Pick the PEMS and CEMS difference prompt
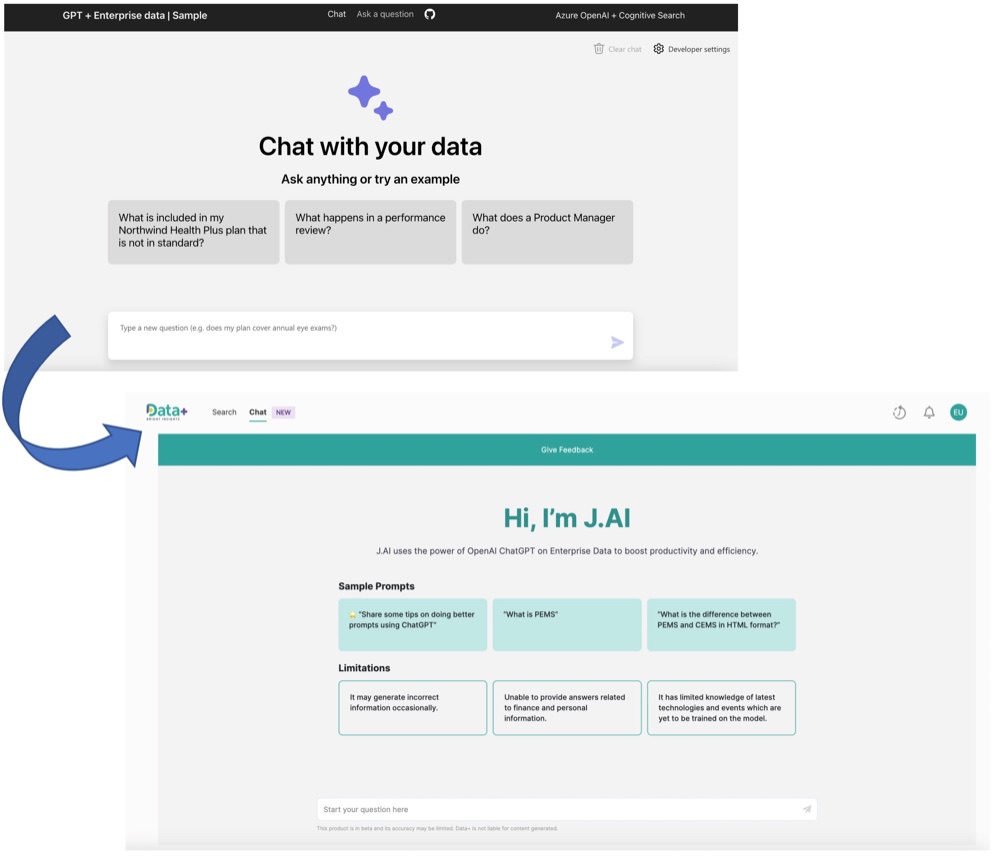1000x865 pixels. click(721, 625)
